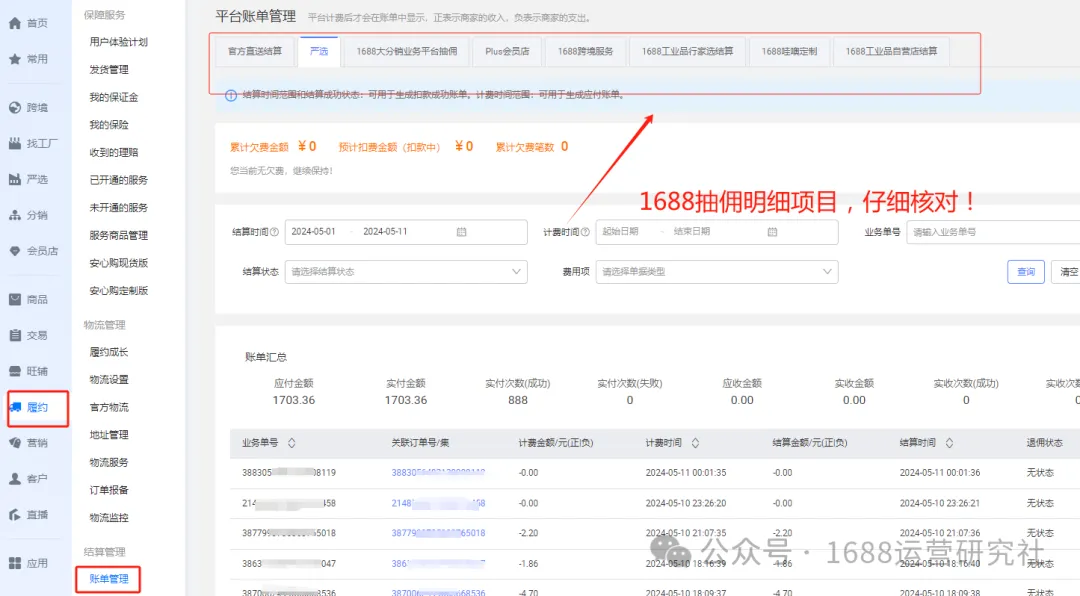Open the 旺铺 shop icon
Screen dimensions: 1080x596
[x=15, y=371]
